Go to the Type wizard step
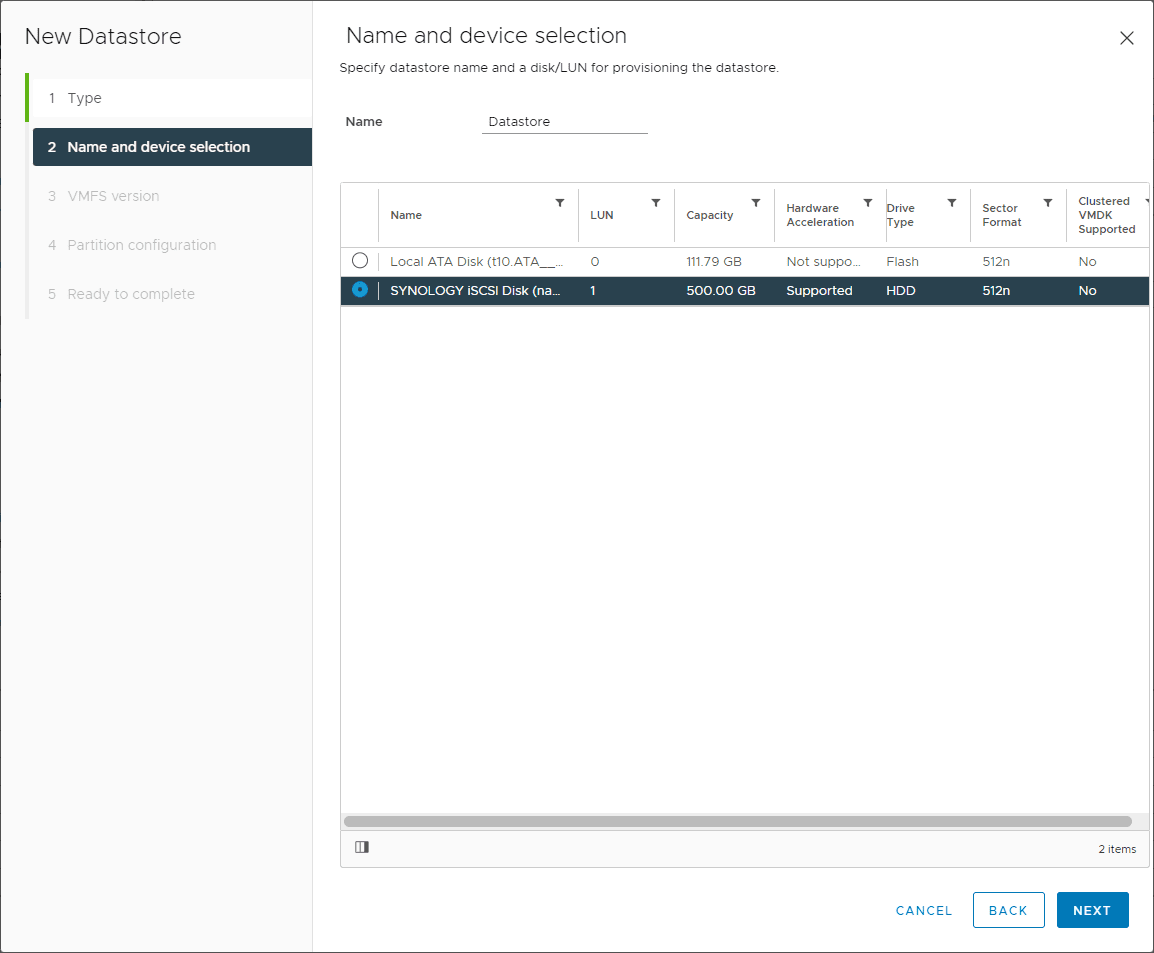This screenshot has width=1154, height=953. tap(85, 98)
